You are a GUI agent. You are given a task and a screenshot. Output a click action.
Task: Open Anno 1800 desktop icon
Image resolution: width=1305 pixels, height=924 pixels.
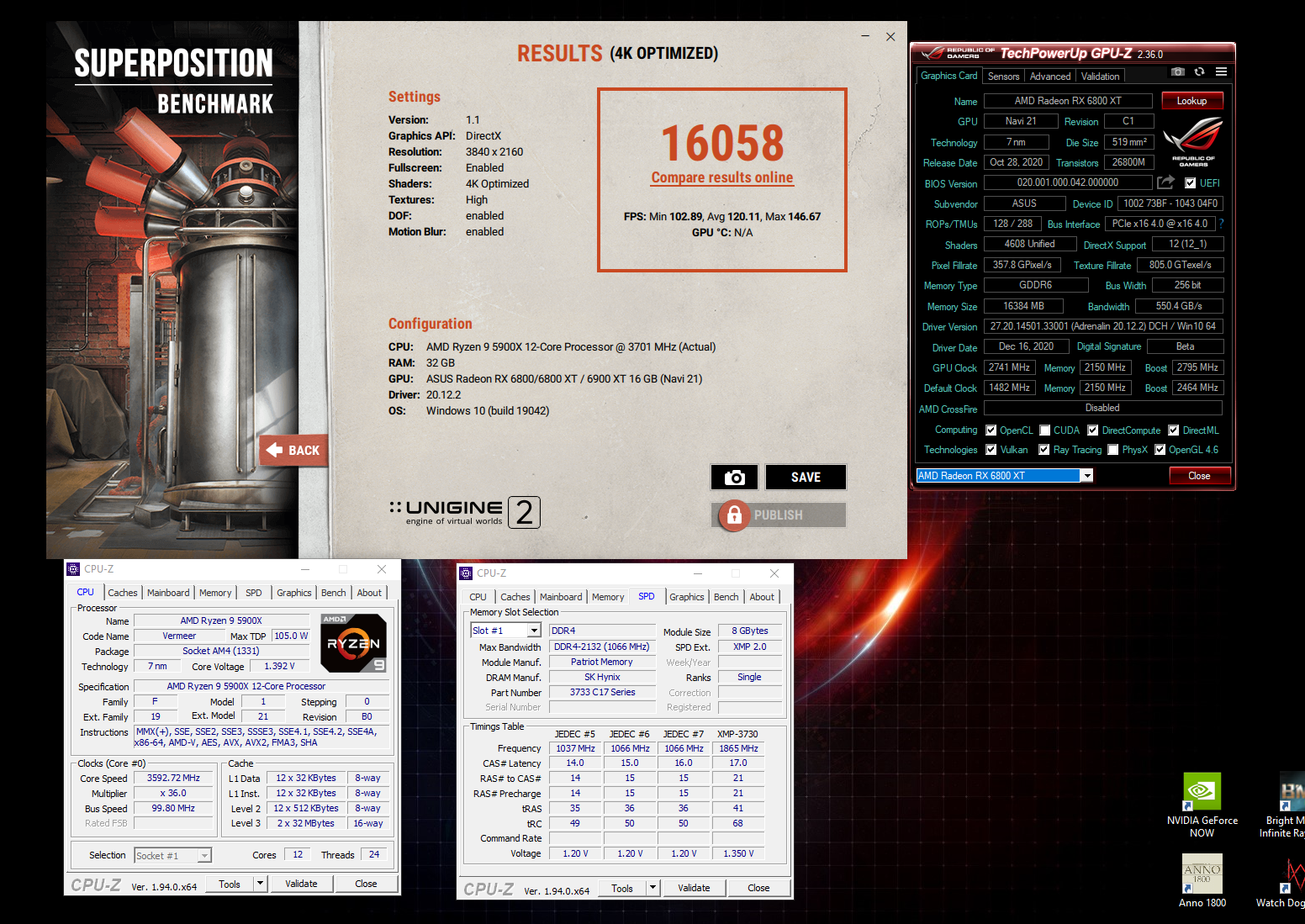1202,881
